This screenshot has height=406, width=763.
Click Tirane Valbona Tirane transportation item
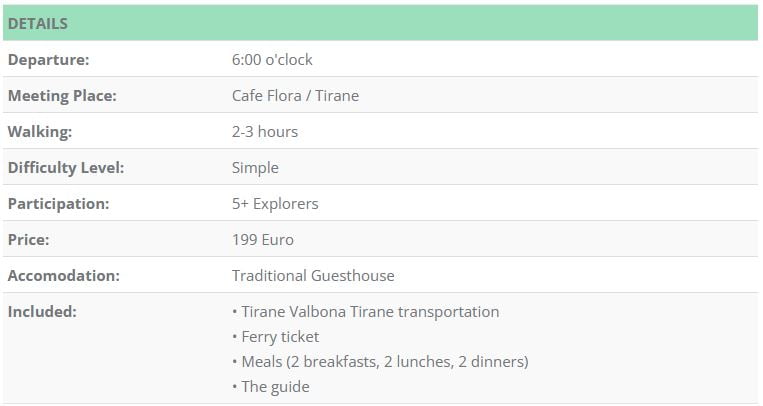[365, 312]
